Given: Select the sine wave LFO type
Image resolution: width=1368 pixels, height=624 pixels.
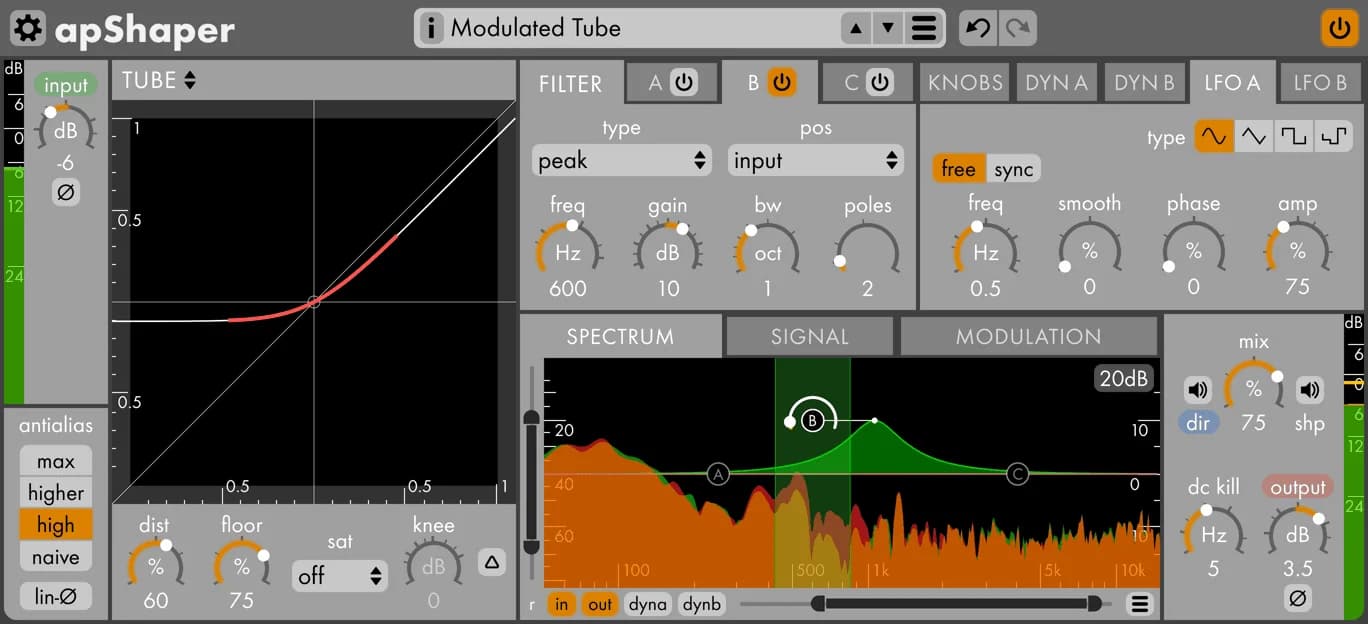Looking at the screenshot, I should [x=1214, y=137].
